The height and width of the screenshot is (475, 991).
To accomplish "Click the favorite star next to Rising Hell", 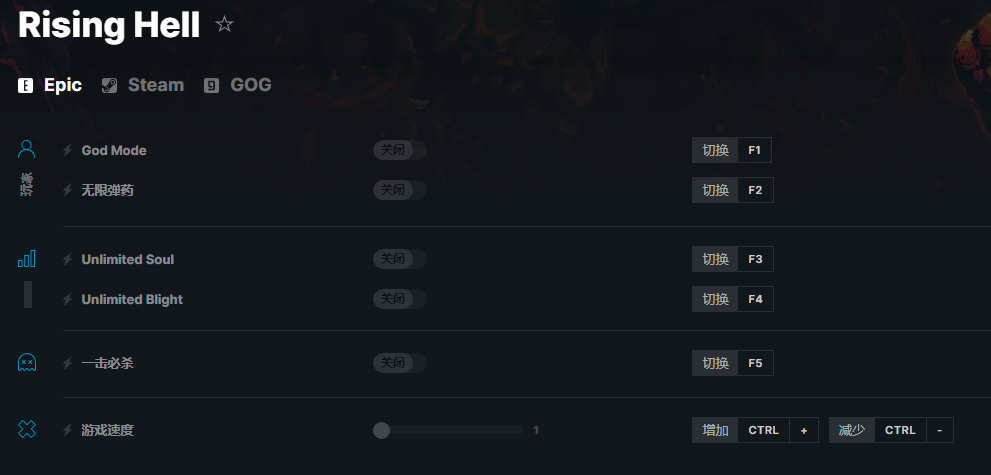I will click(x=224, y=25).
